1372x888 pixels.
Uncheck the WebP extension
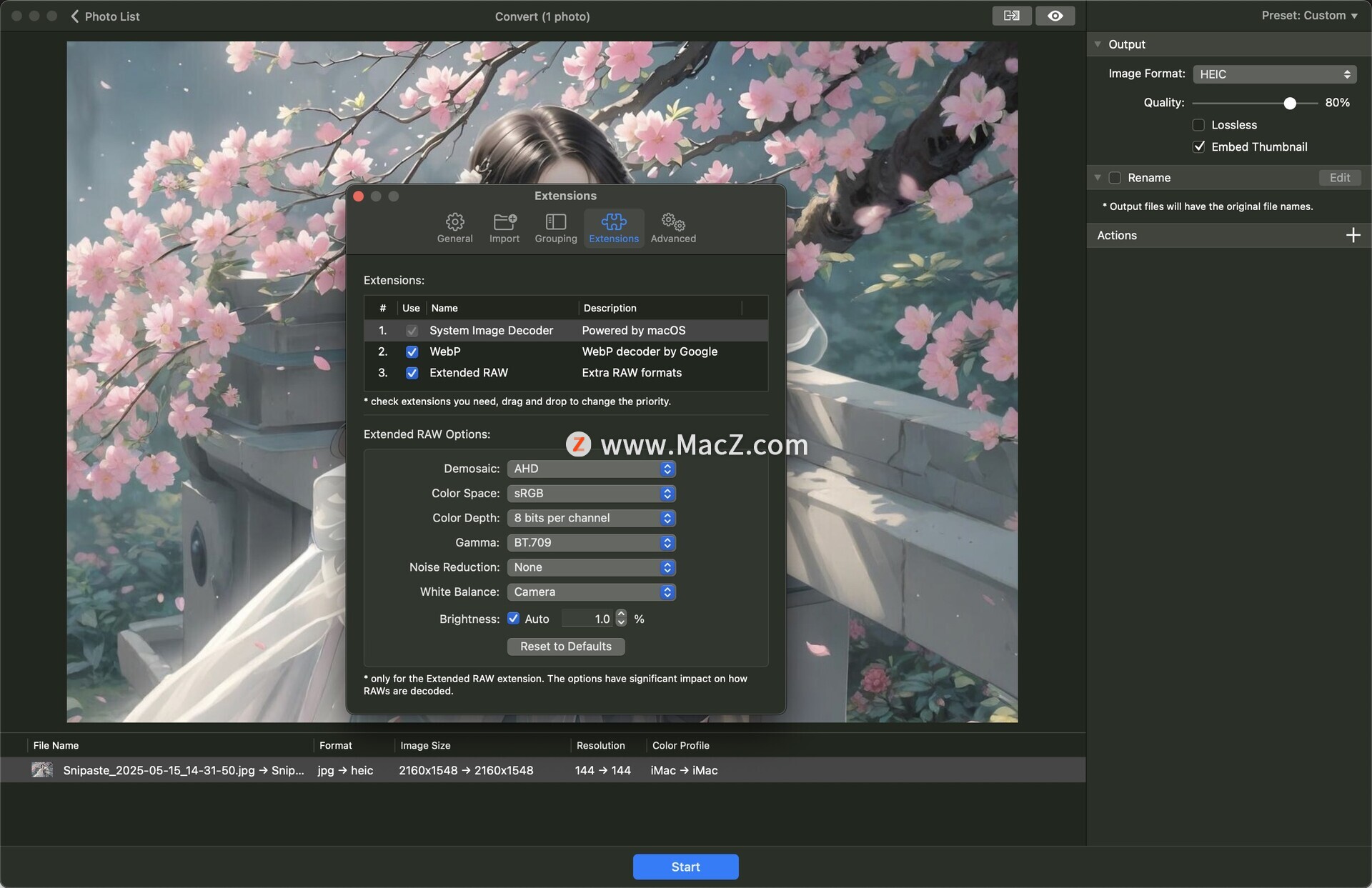point(412,352)
